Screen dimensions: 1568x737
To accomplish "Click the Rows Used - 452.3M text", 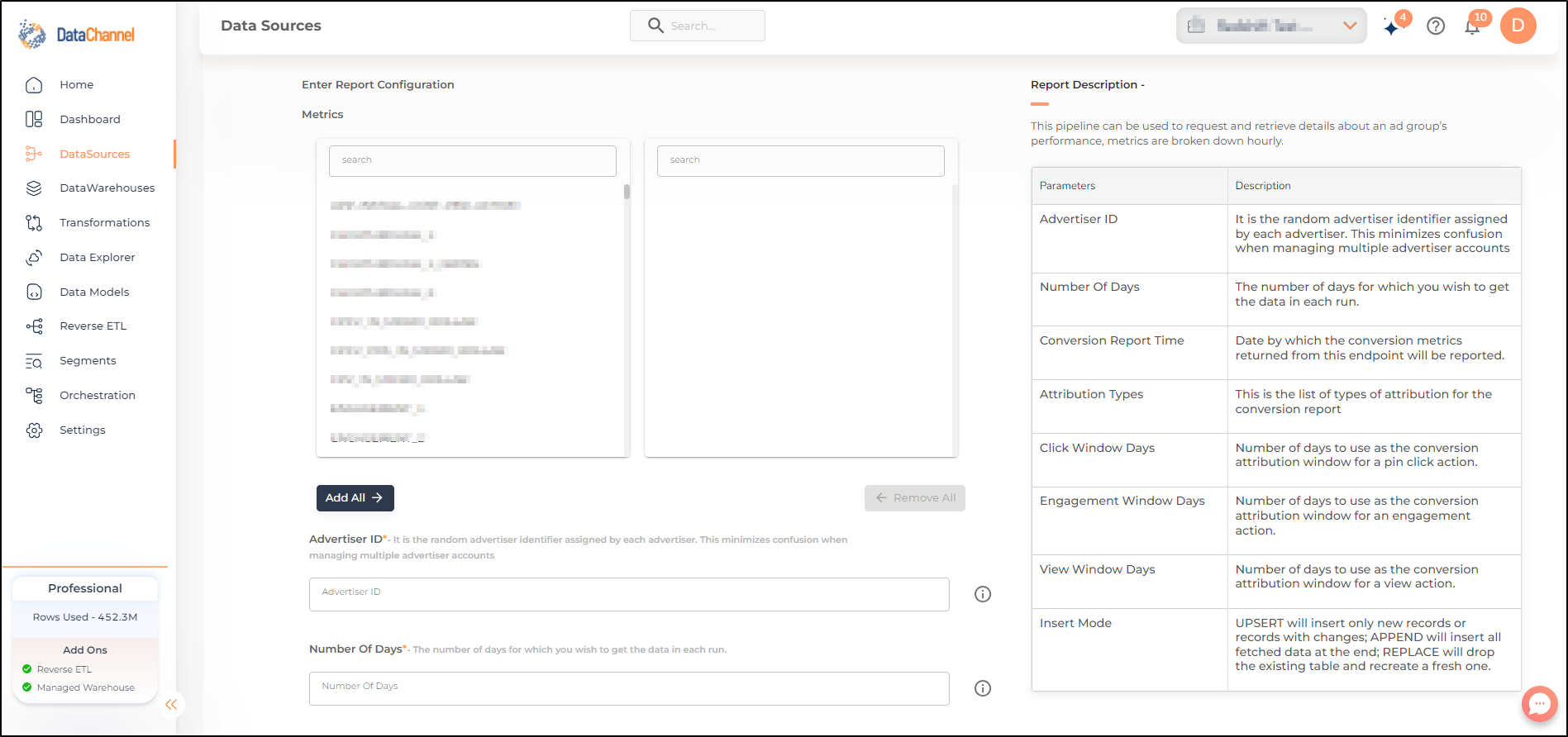I will pos(85,617).
